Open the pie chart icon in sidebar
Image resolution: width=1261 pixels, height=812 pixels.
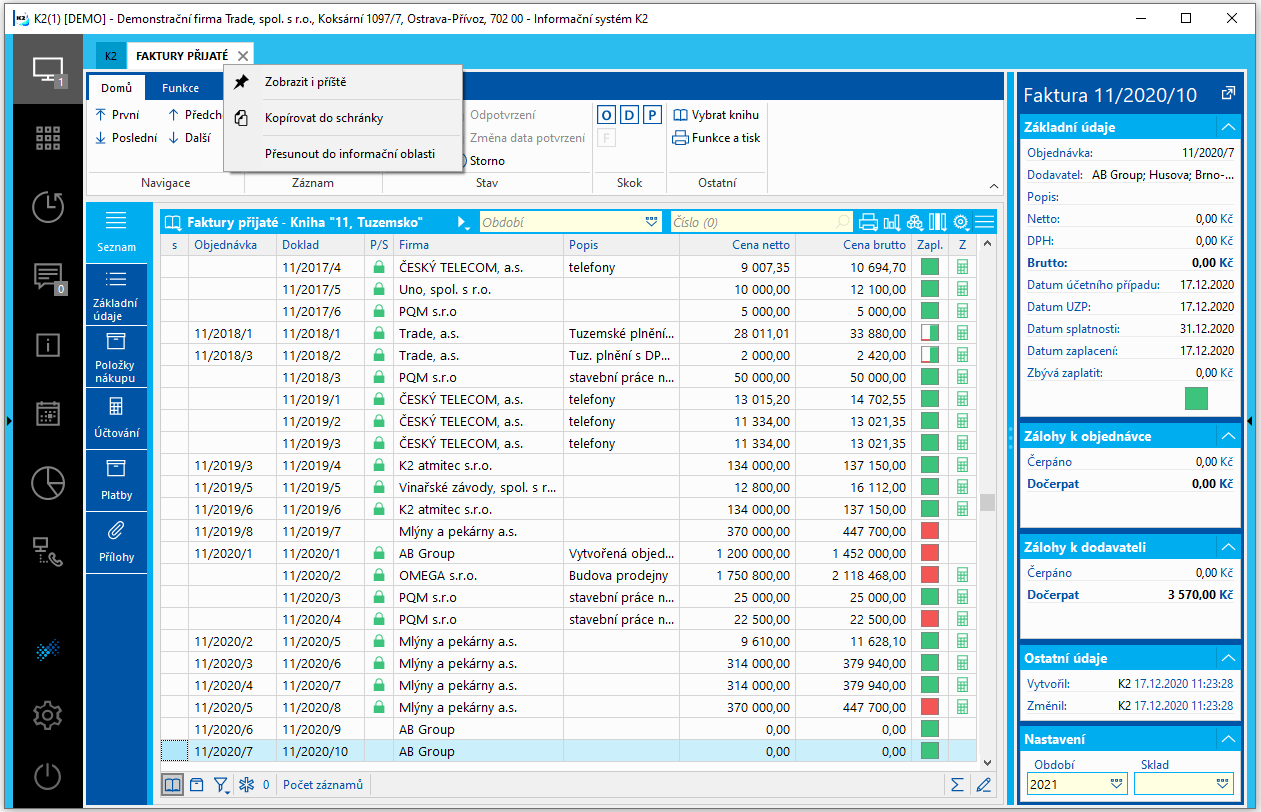coord(47,482)
